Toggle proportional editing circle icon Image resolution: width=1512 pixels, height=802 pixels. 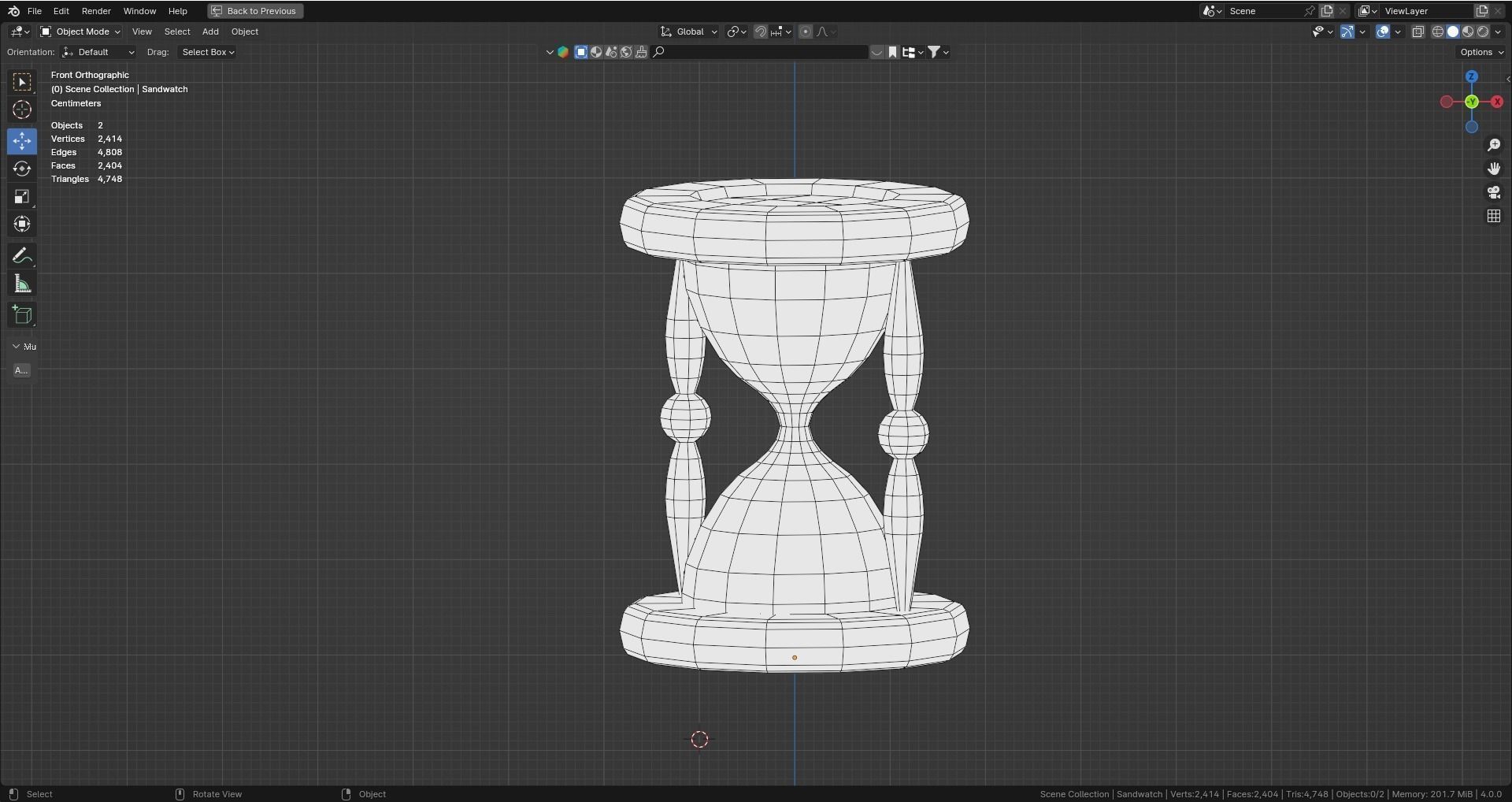click(805, 32)
